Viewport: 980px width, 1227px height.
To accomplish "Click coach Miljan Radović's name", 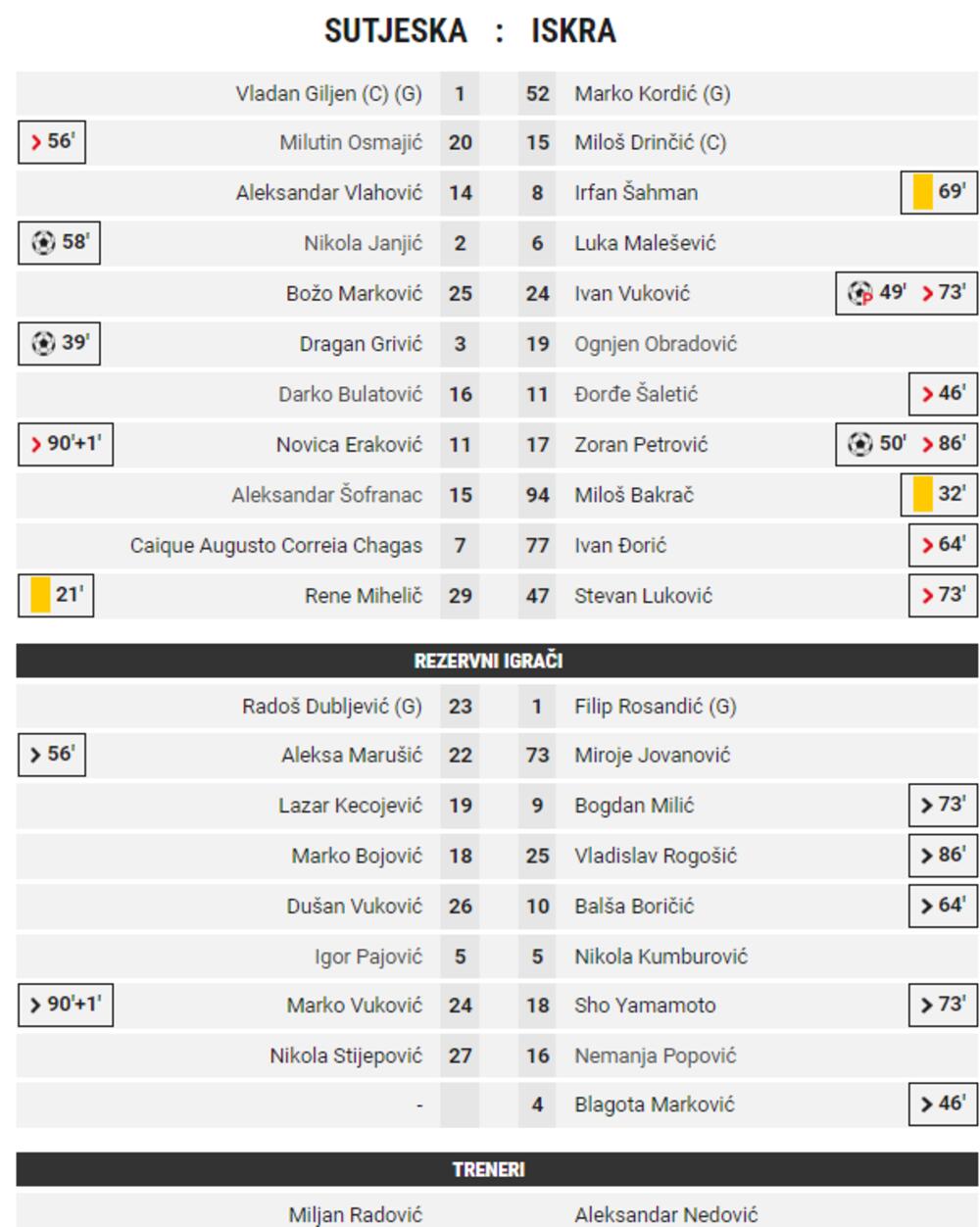I will pos(355,1214).
